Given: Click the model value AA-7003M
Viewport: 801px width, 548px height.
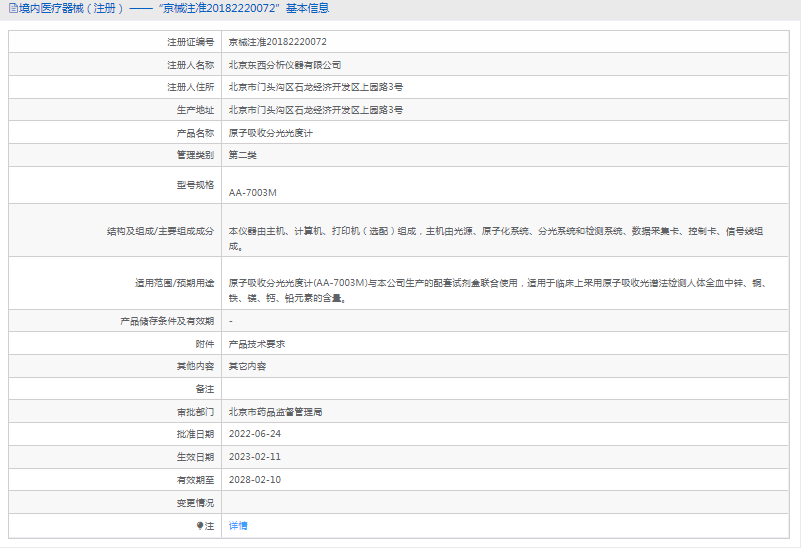Looking at the screenshot, I should (252, 193).
